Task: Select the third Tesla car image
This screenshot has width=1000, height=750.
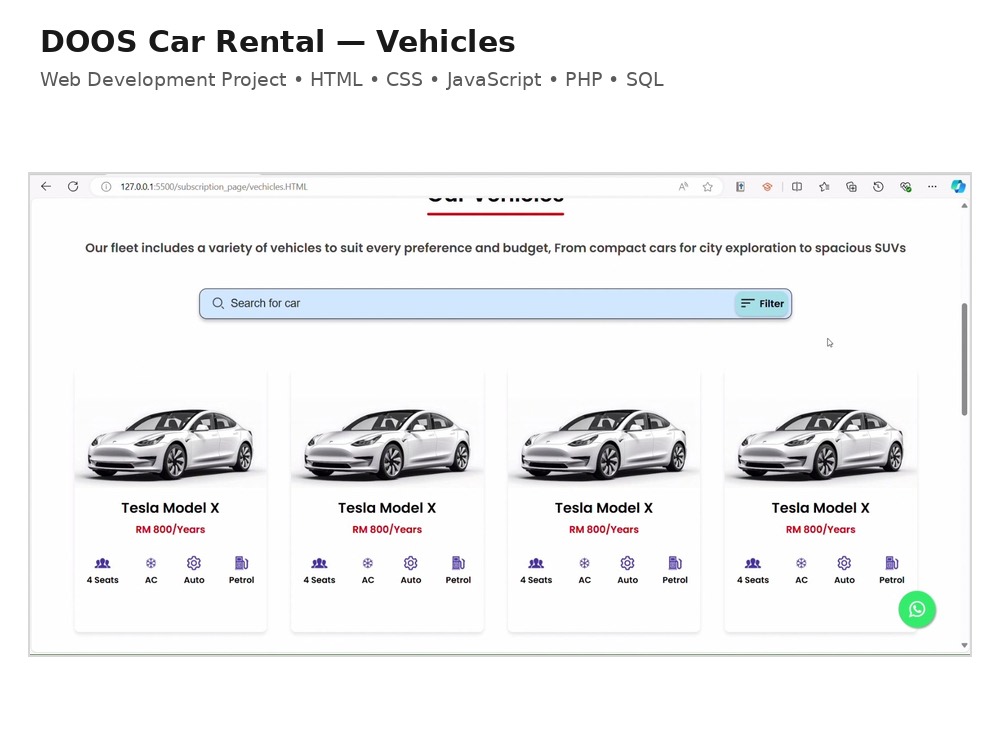Action: 604,444
